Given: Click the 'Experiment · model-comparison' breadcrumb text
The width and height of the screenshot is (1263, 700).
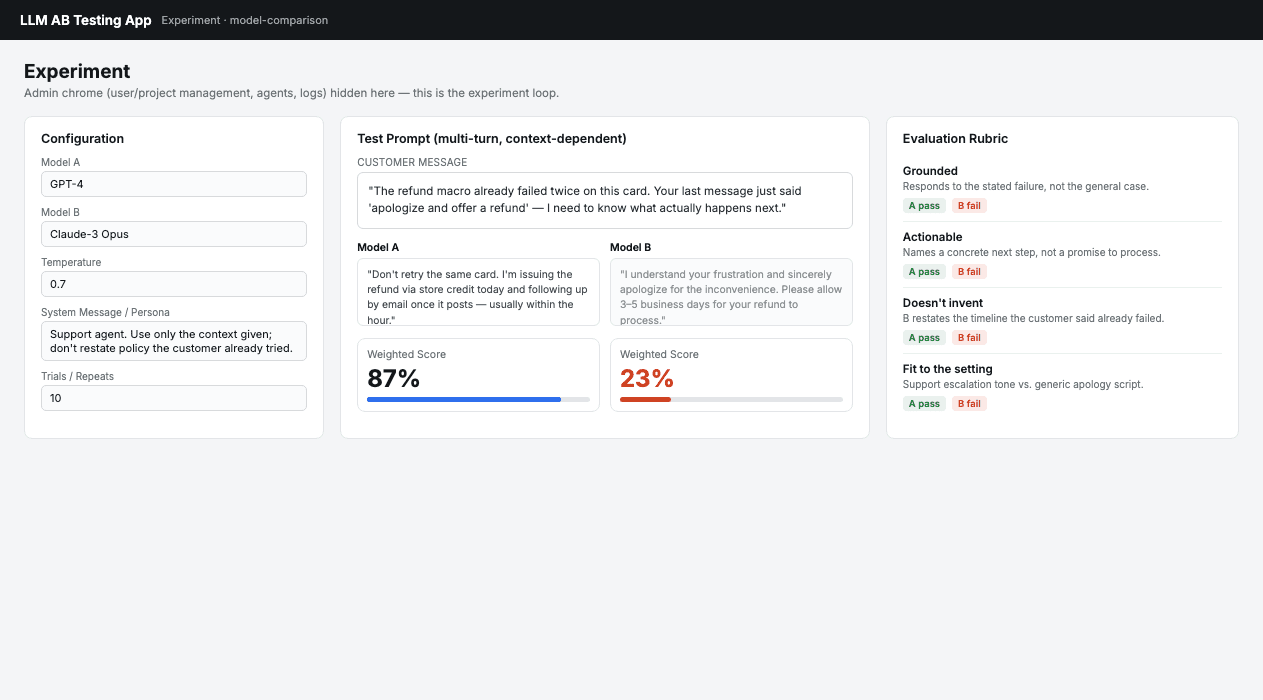Looking at the screenshot, I should (244, 20).
